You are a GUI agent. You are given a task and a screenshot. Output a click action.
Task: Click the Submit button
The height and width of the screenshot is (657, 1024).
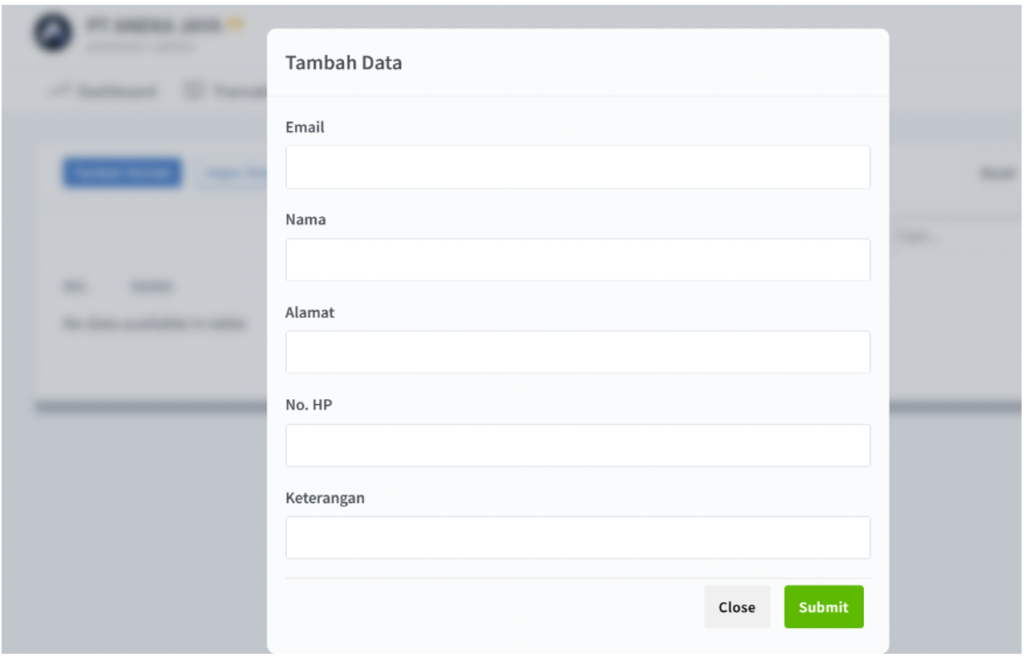(x=823, y=607)
